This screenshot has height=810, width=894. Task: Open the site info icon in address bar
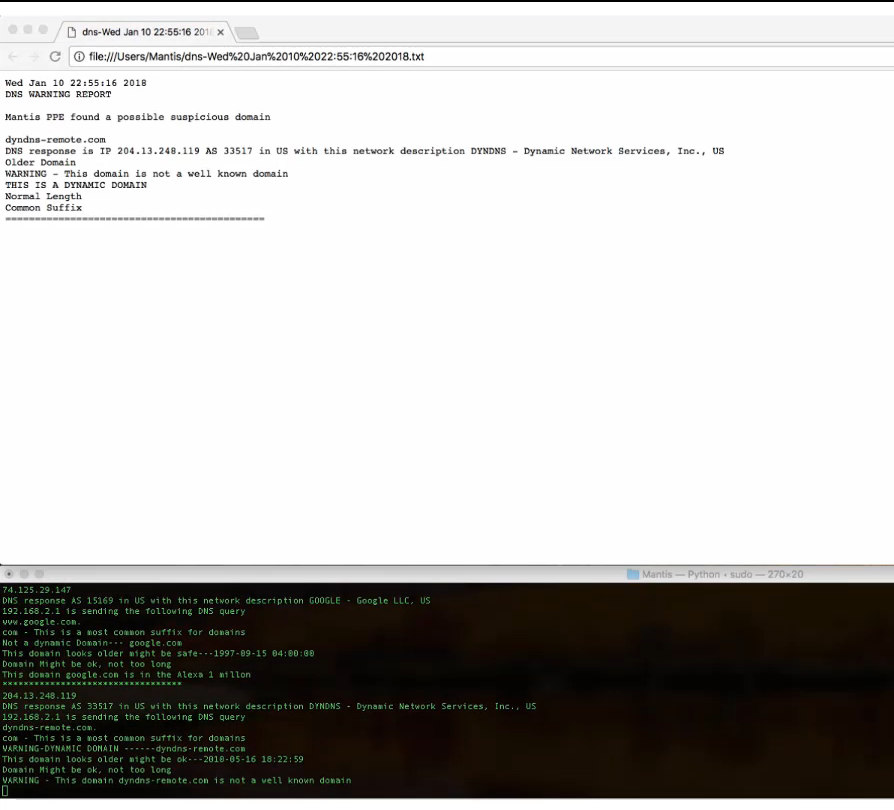(79, 57)
